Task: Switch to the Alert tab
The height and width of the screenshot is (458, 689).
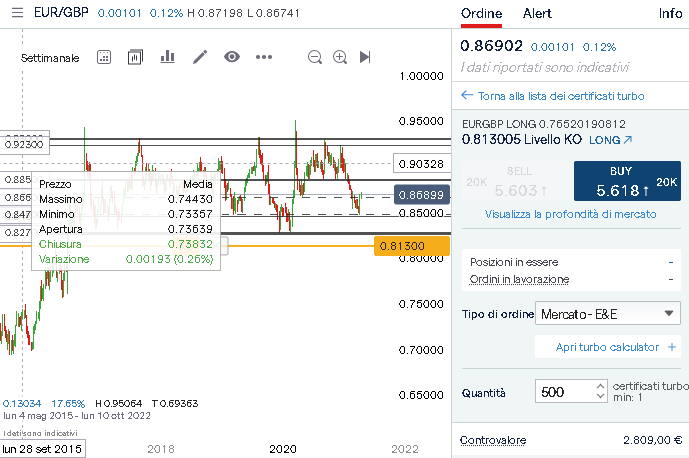Action: pos(537,13)
